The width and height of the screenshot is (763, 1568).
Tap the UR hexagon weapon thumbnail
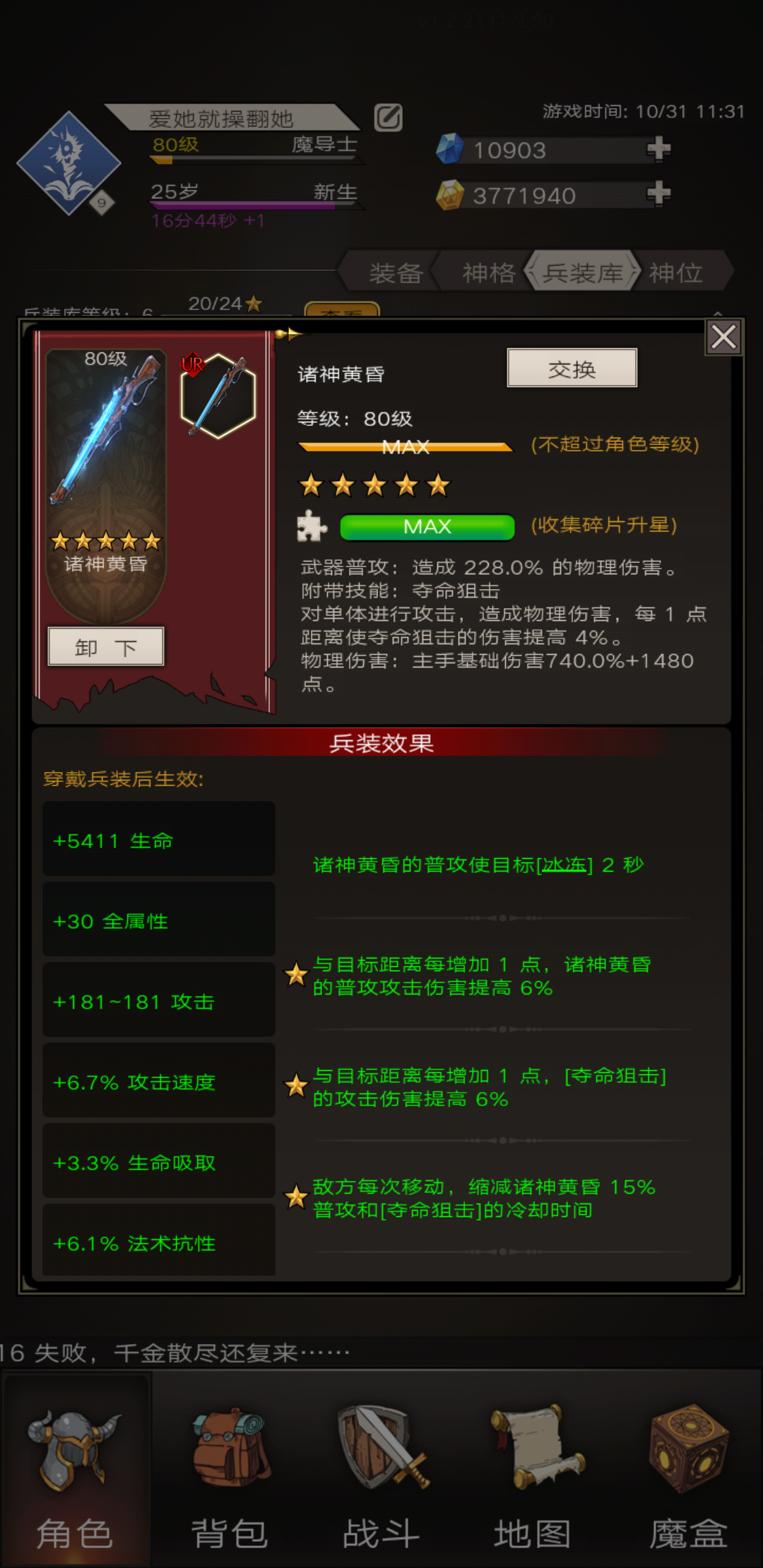[218, 396]
